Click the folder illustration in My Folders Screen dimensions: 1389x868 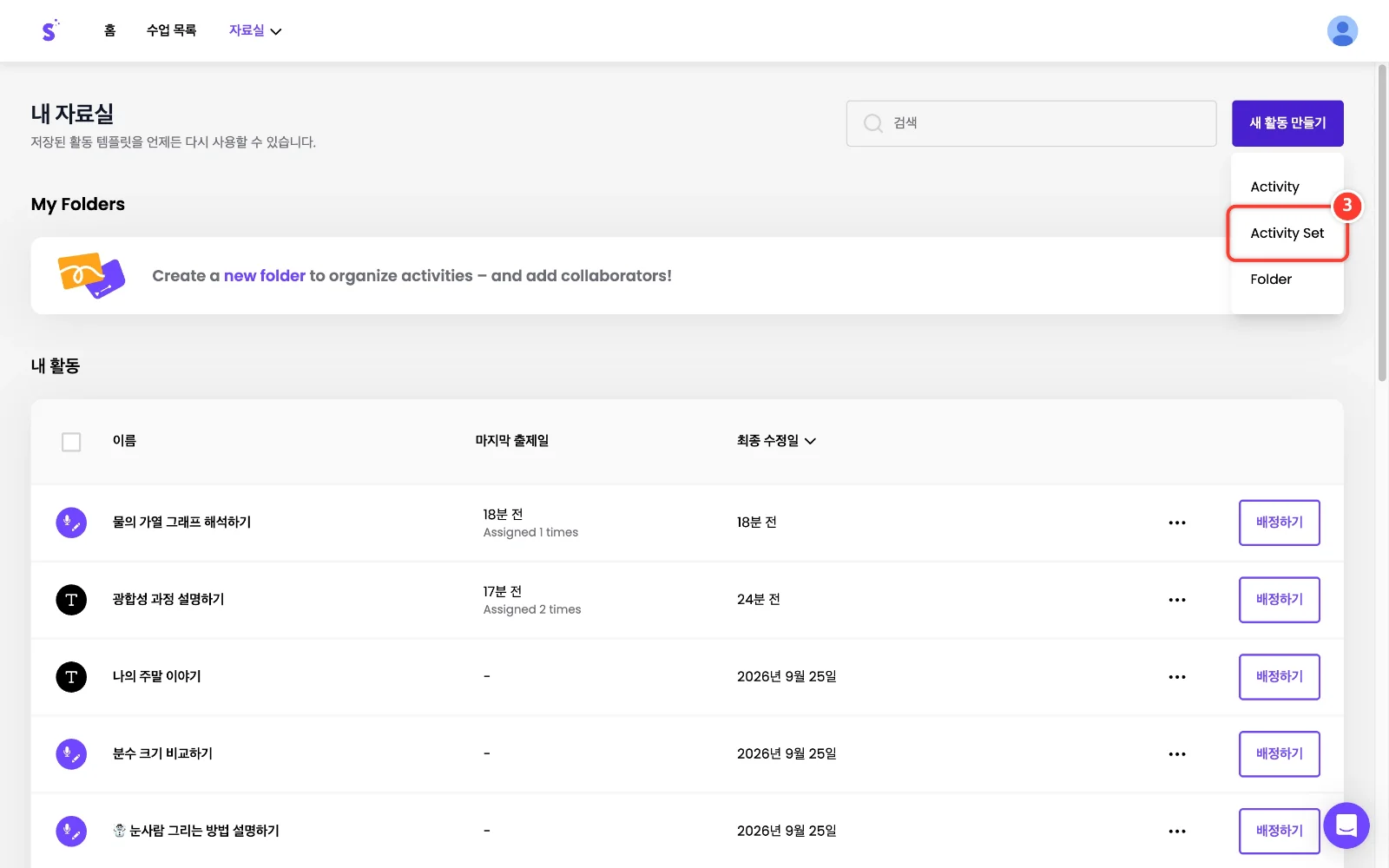[91, 276]
